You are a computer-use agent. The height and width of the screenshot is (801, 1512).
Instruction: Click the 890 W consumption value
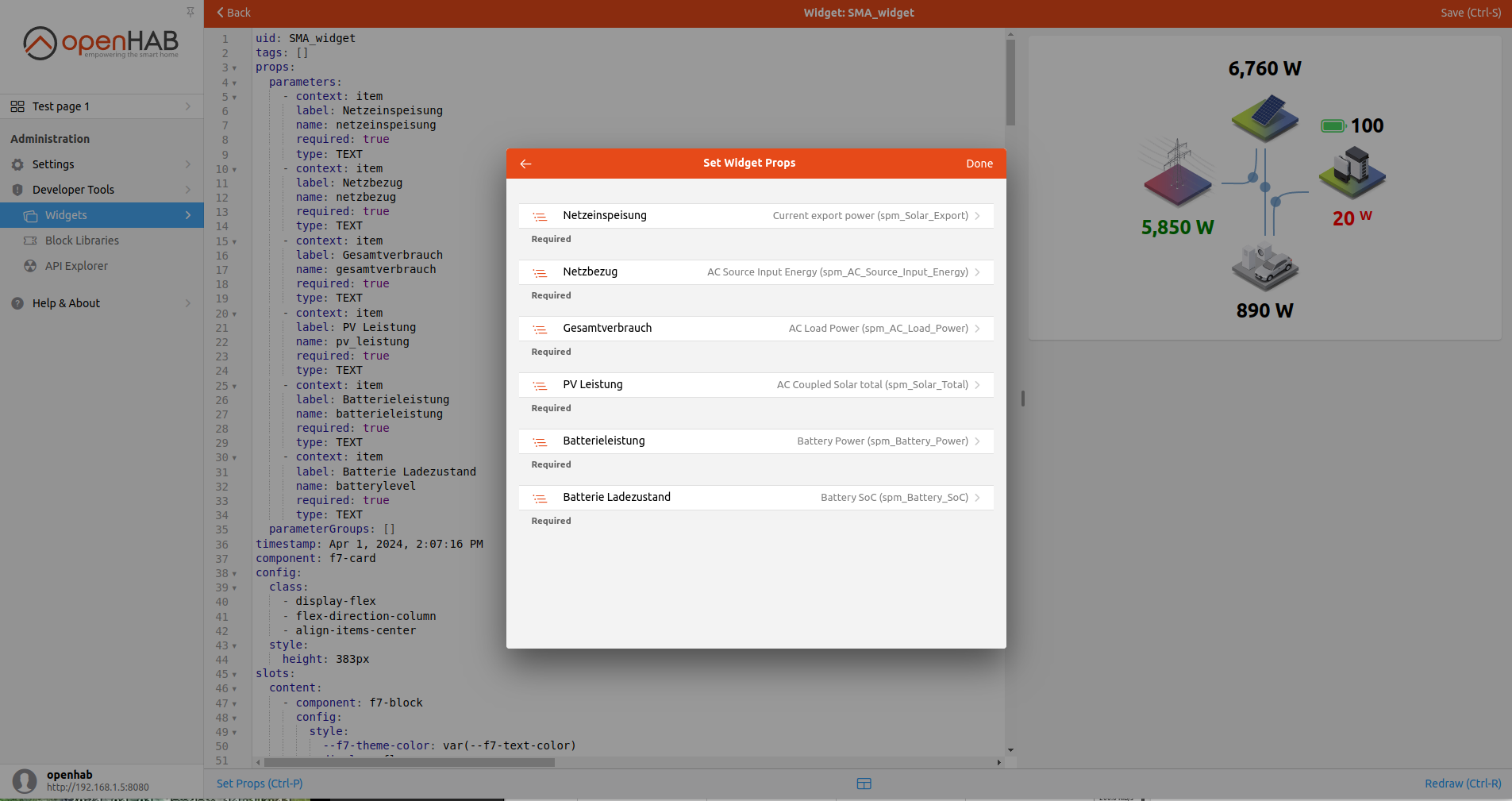coord(1265,311)
